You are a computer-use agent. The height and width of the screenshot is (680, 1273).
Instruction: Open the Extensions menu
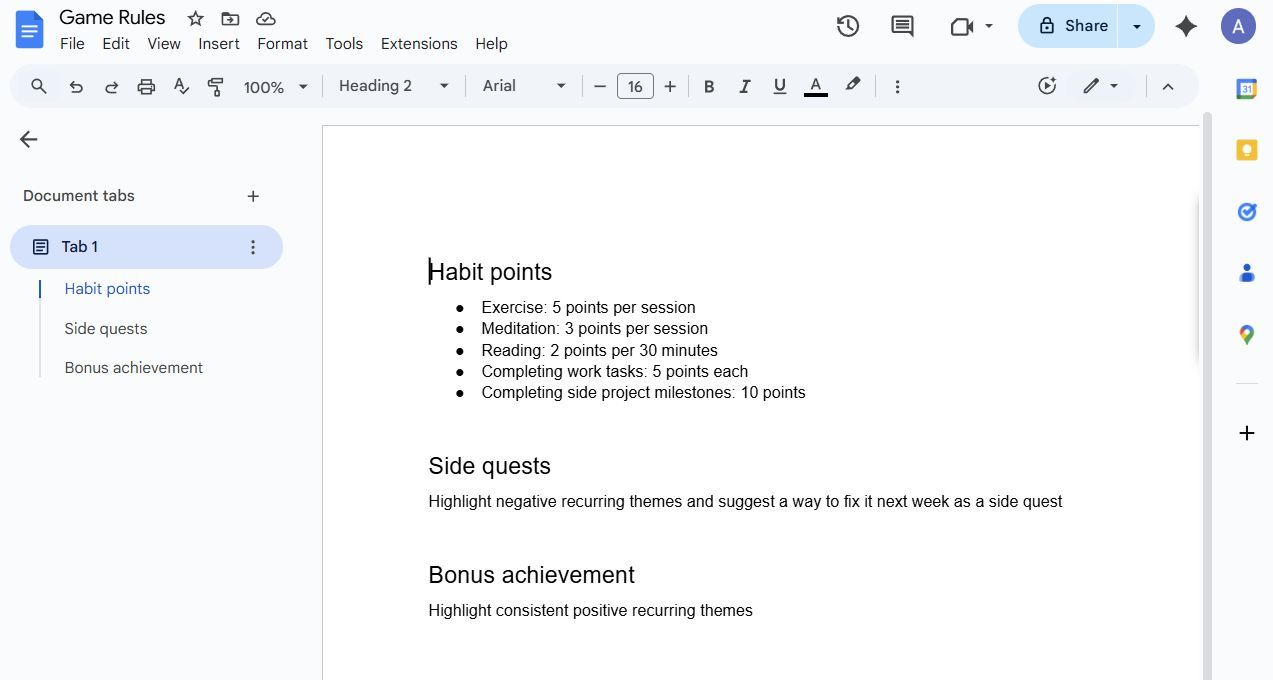(419, 44)
